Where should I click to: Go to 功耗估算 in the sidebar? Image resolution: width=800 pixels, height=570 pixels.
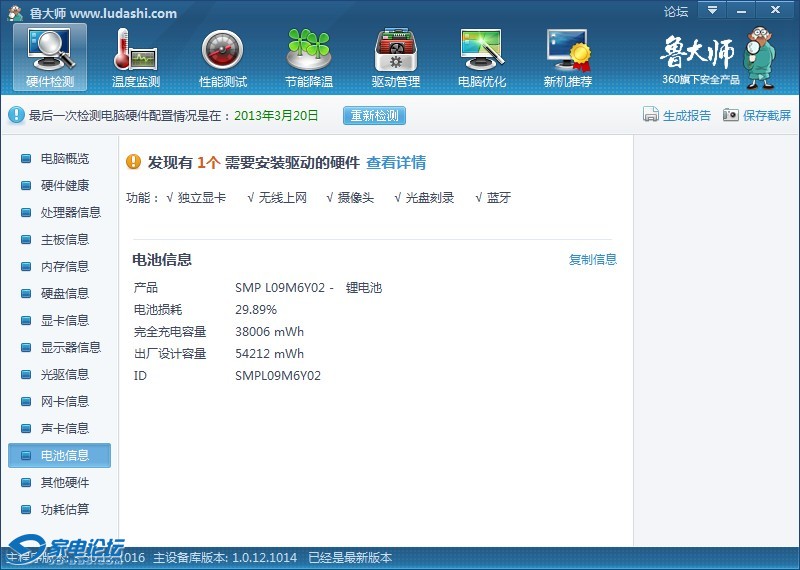(x=64, y=509)
